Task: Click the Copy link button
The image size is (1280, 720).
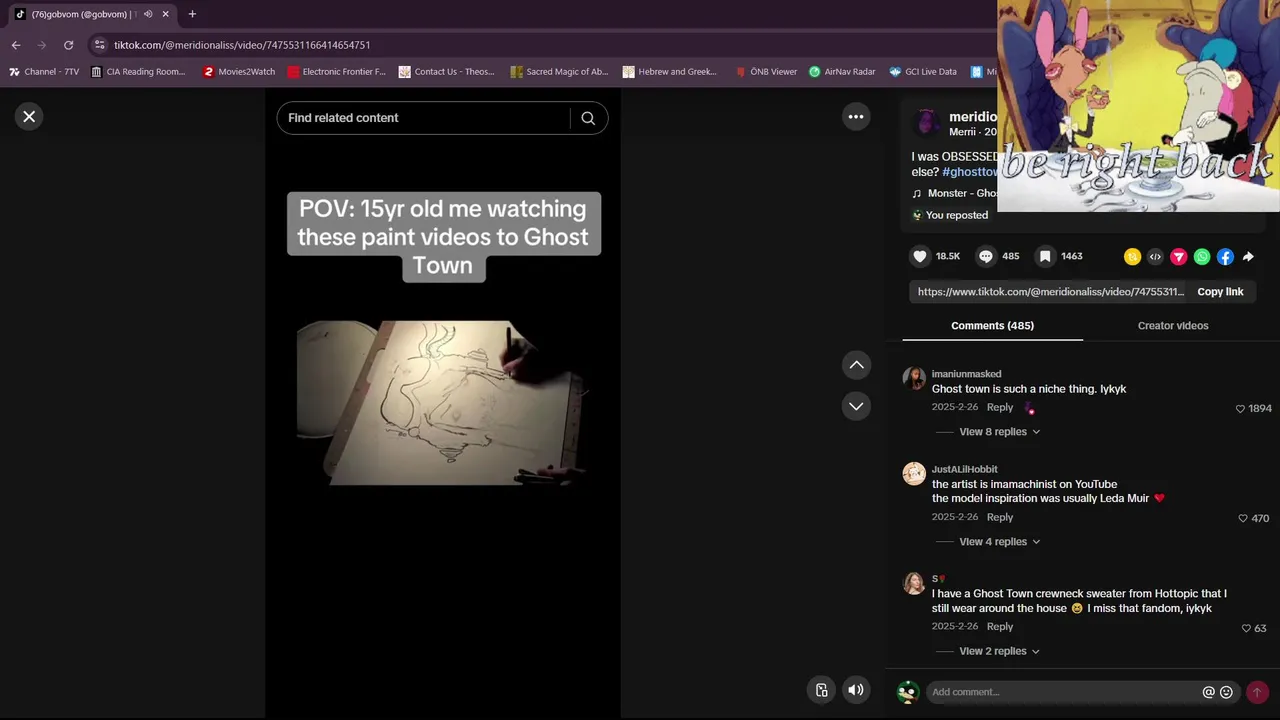Action: (1220, 292)
